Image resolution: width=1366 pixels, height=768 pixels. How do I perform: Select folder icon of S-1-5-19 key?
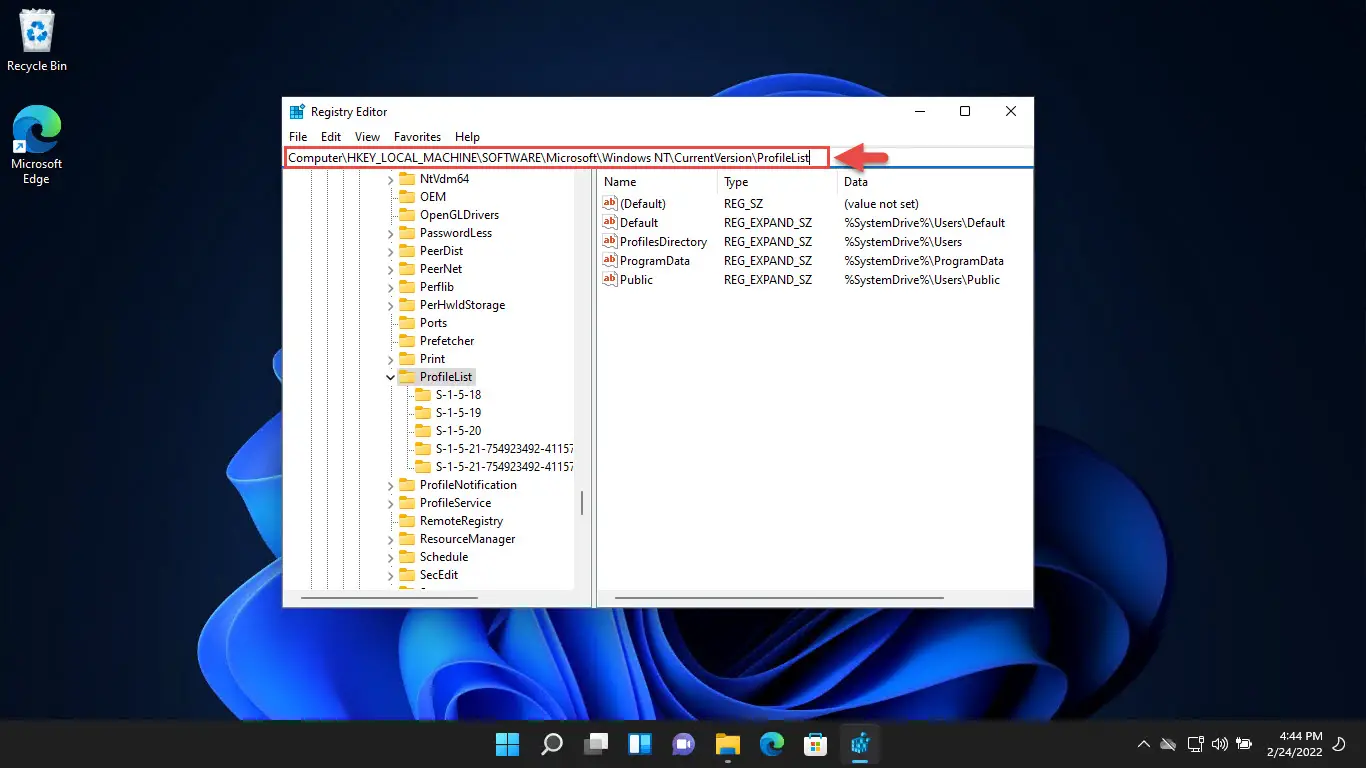[423, 413]
